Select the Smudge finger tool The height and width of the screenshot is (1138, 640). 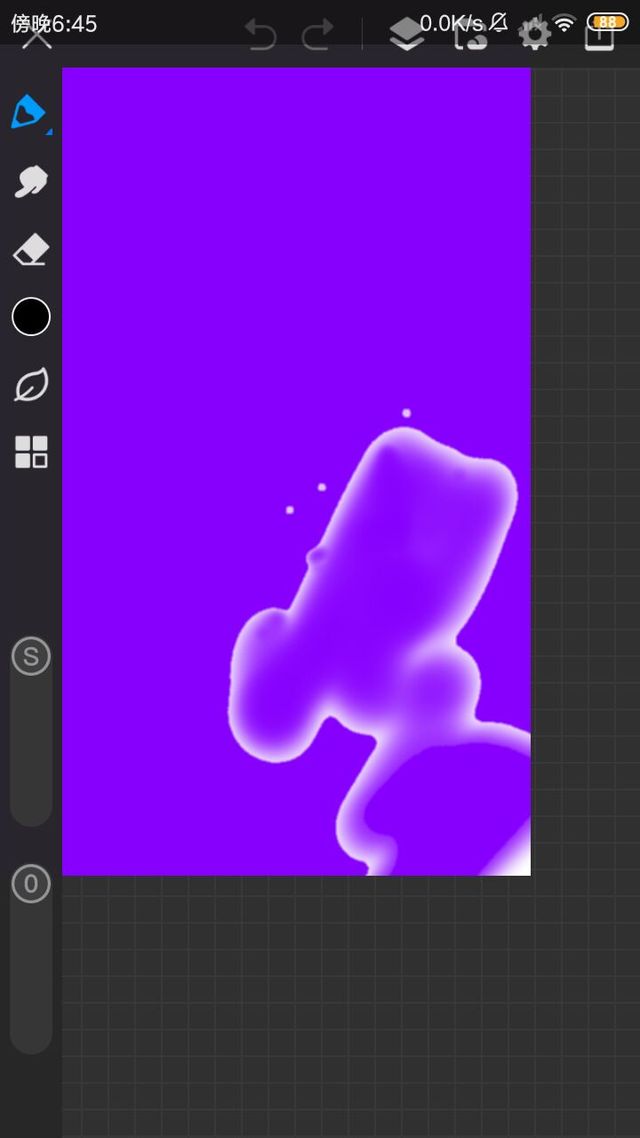[x=31, y=182]
